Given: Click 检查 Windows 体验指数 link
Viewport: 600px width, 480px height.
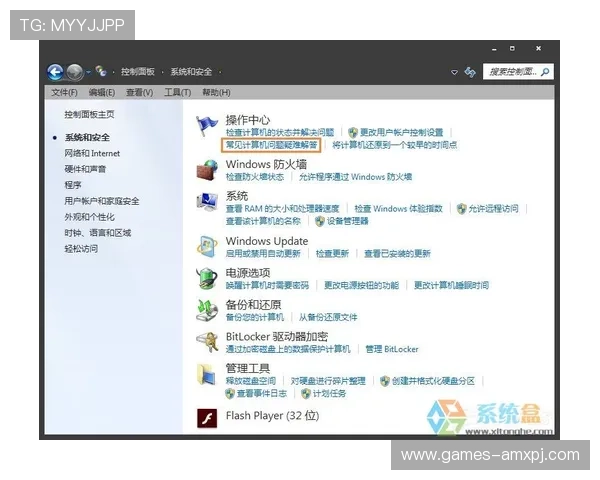Looking at the screenshot, I should (x=398, y=209).
